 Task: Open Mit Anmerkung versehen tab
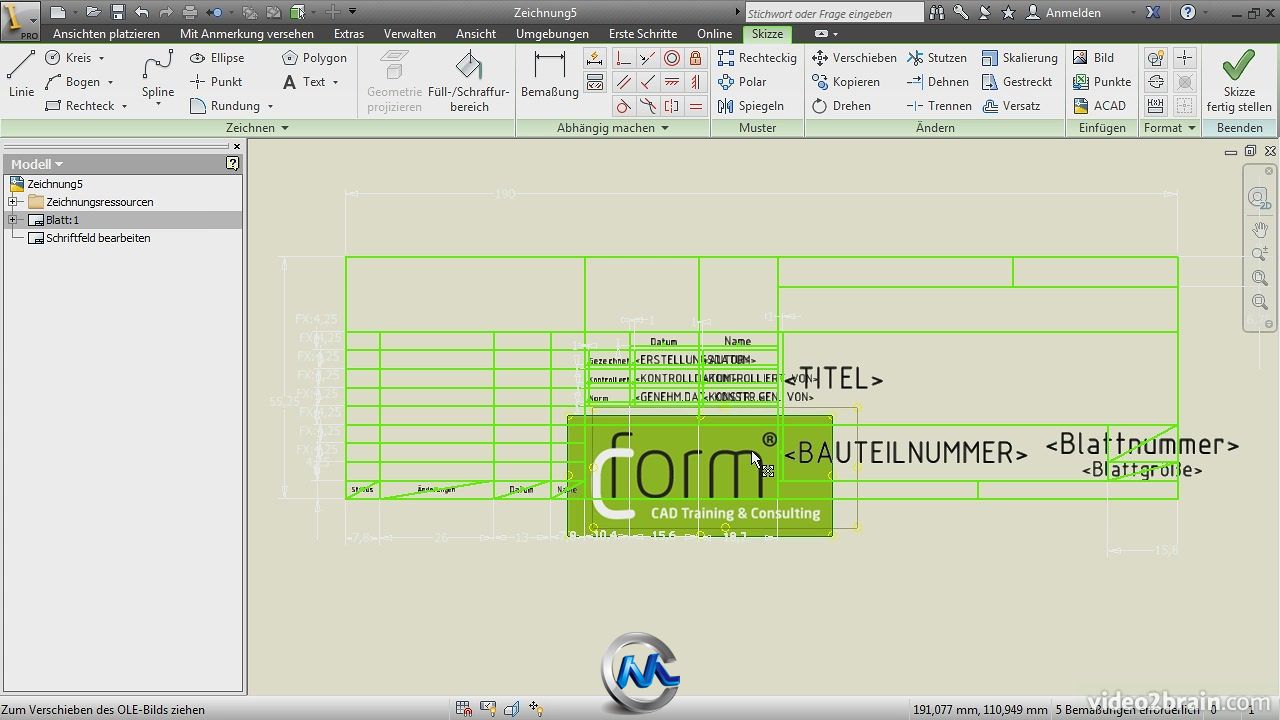click(247, 33)
